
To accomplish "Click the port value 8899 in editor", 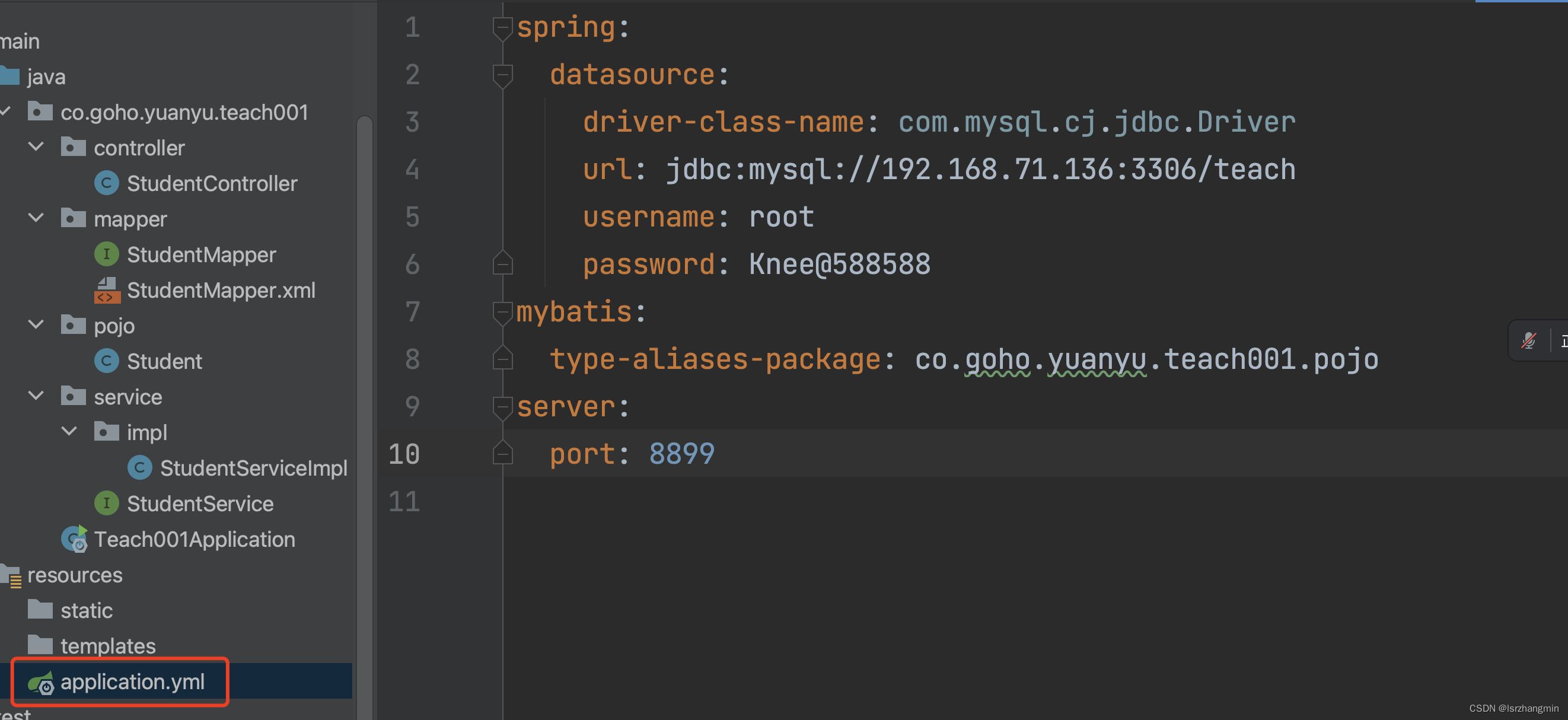I will (681, 454).
